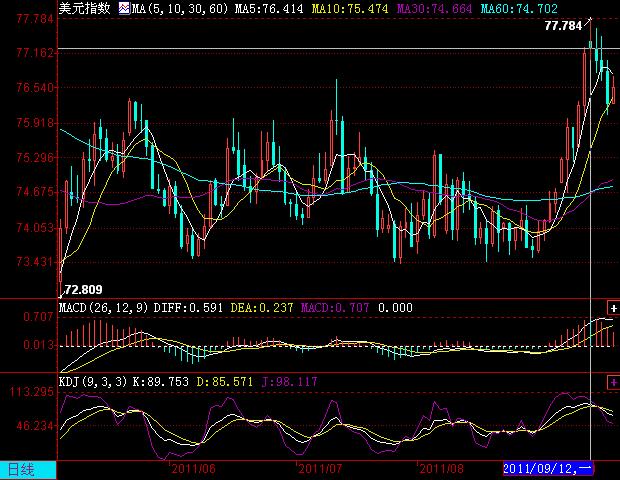
Task: Click the DEA:0.237 value
Action: pos(262,308)
